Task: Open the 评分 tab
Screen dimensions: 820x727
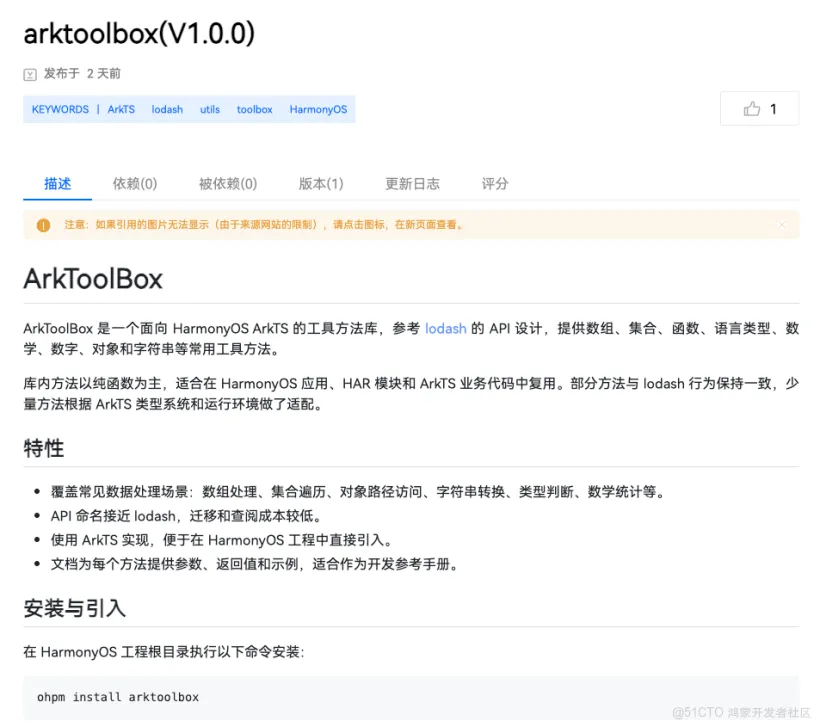Action: (x=495, y=184)
